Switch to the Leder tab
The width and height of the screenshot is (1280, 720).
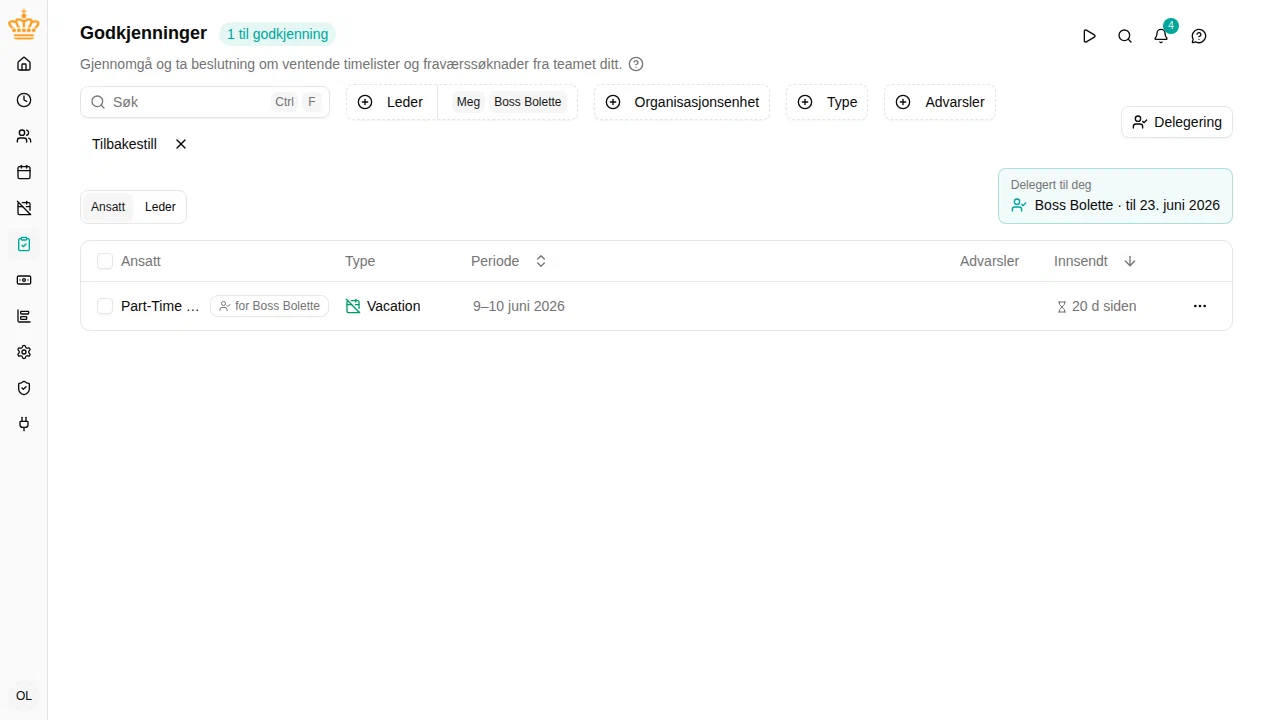(x=160, y=207)
